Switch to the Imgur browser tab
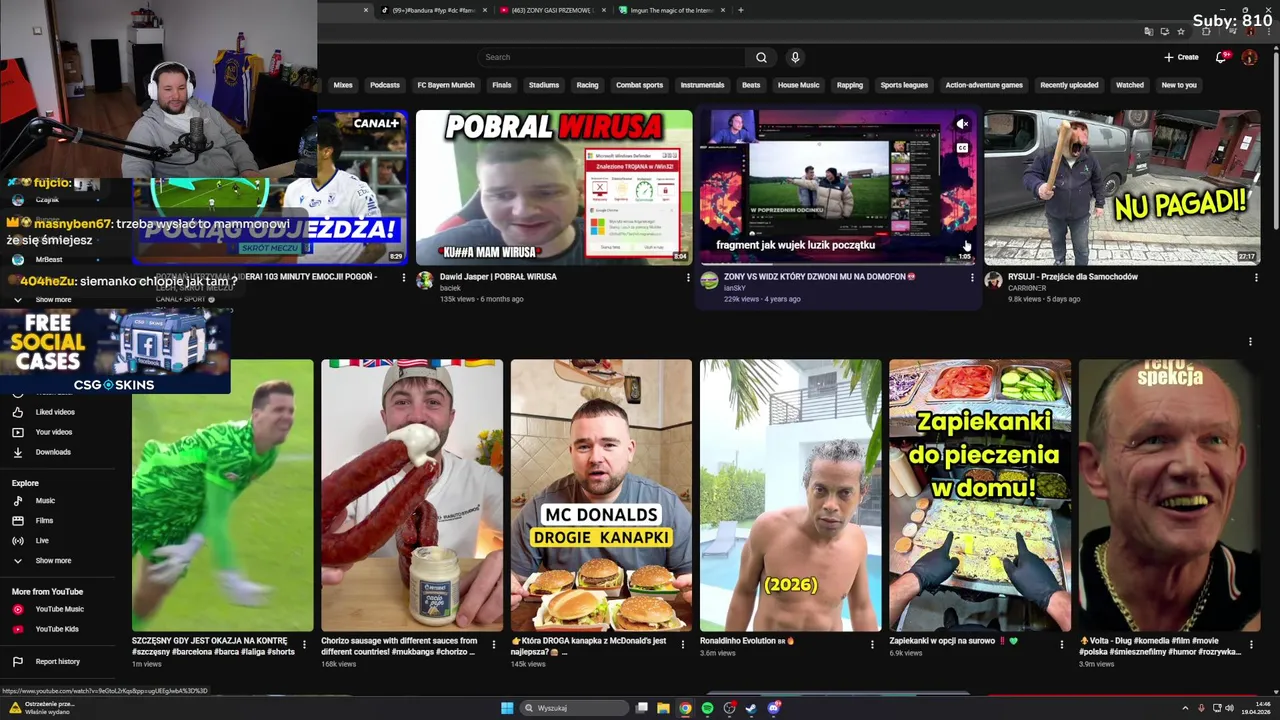Image resolution: width=1280 pixels, height=720 pixels. (x=670, y=10)
